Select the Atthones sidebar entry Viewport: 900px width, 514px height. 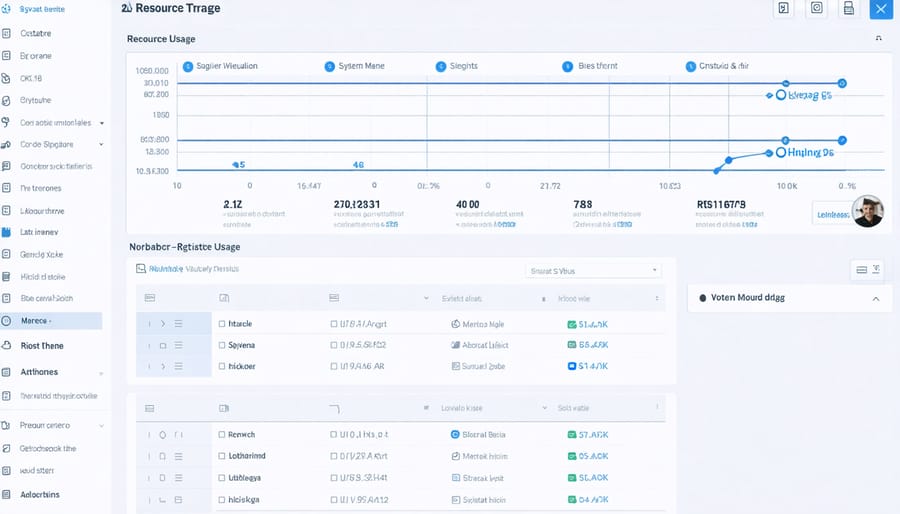[39, 372]
